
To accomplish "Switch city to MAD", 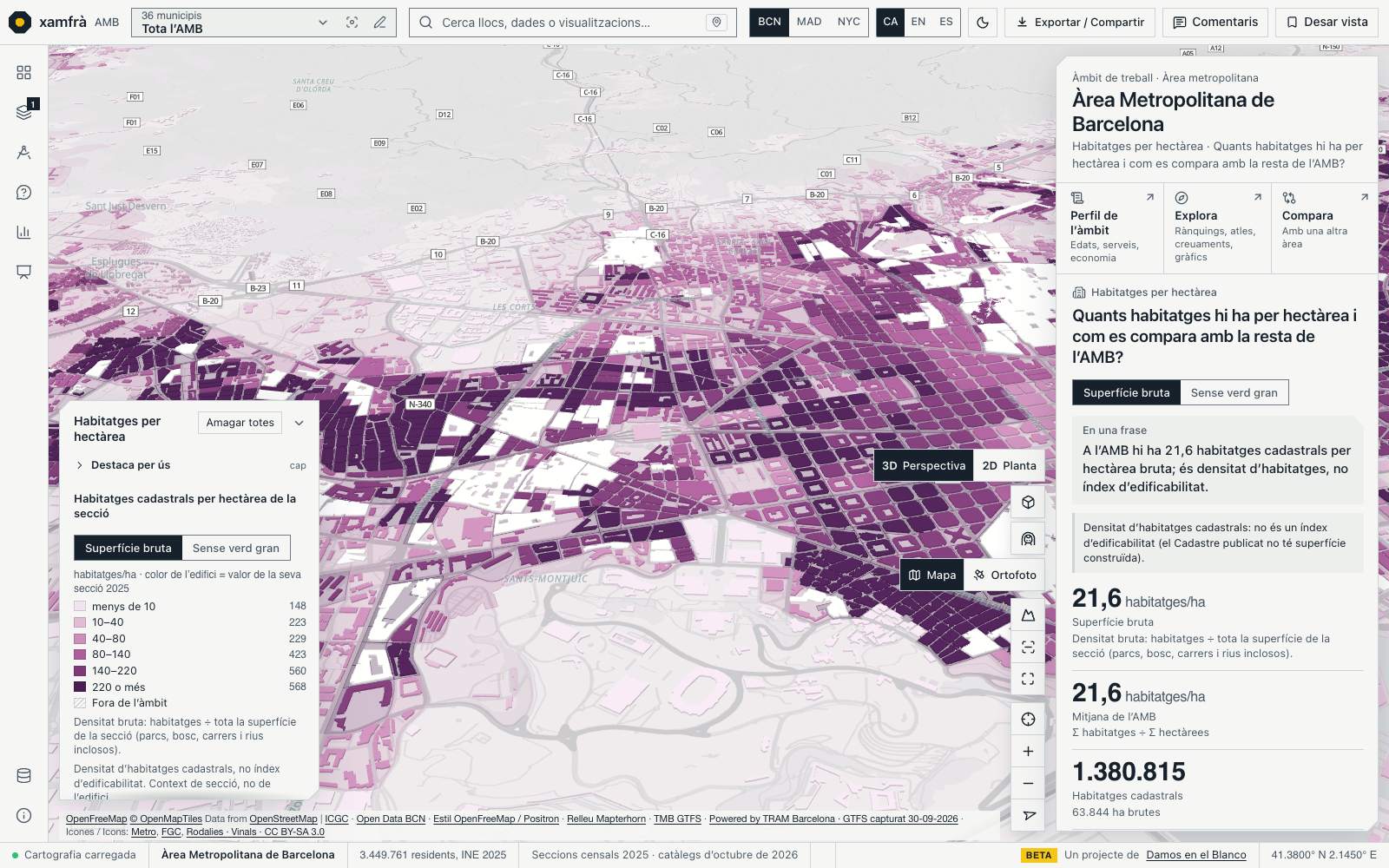I will (809, 23).
